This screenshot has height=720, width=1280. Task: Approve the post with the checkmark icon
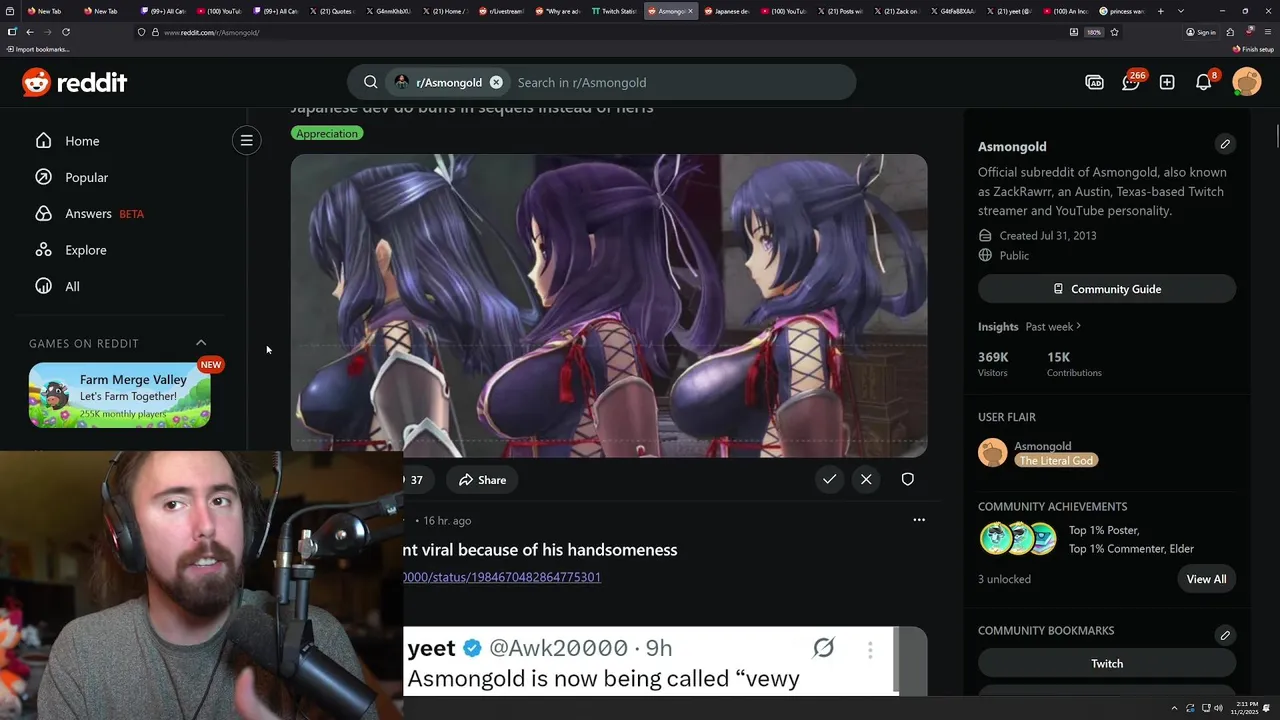click(x=829, y=480)
